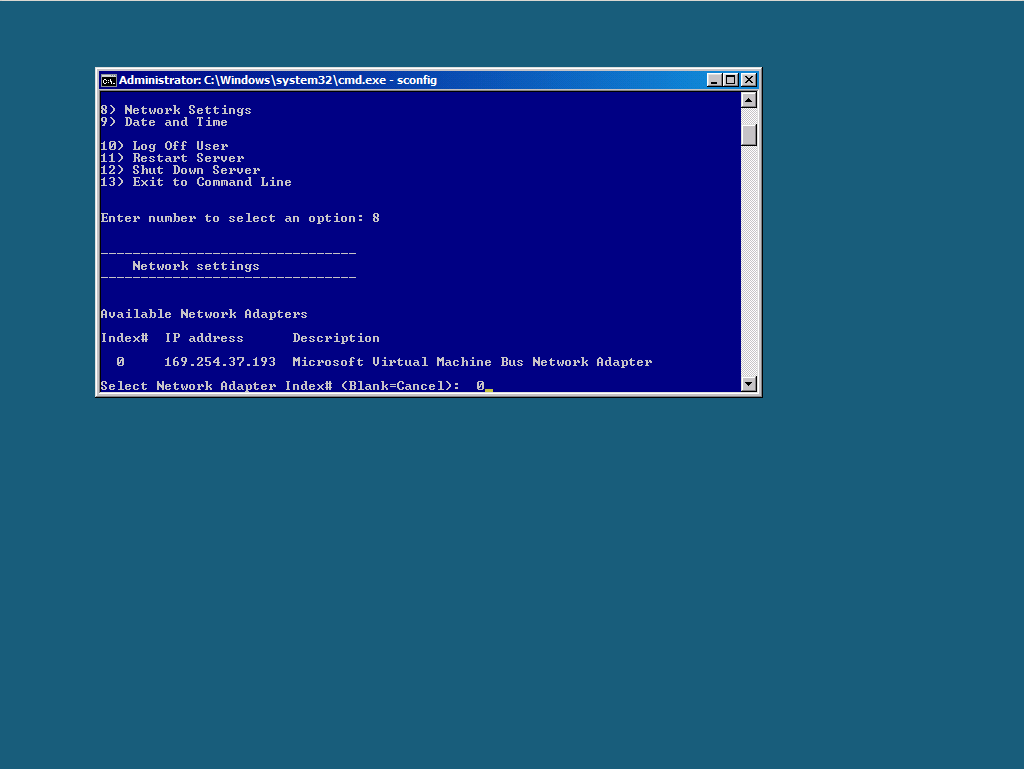1024x769 pixels.
Task: Close the Administrator cmd.exe window
Action: [x=748, y=80]
